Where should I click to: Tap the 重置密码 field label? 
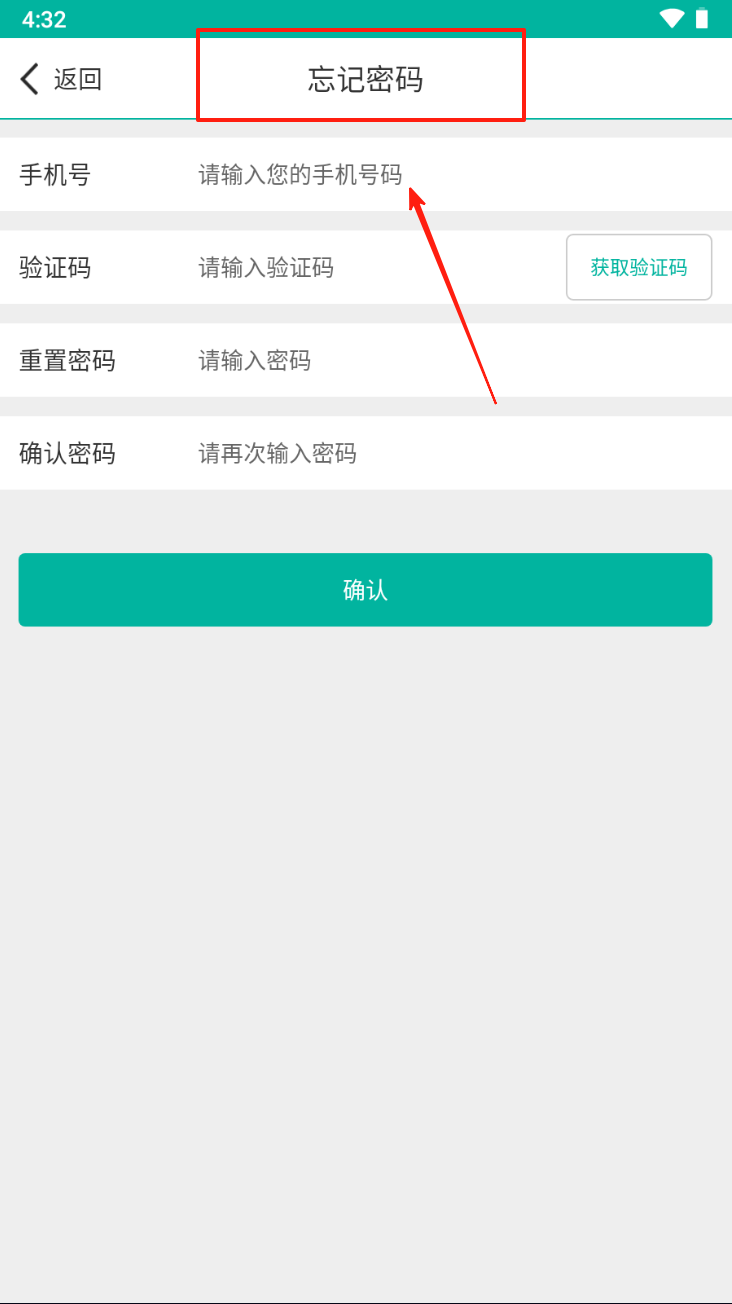click(67, 360)
